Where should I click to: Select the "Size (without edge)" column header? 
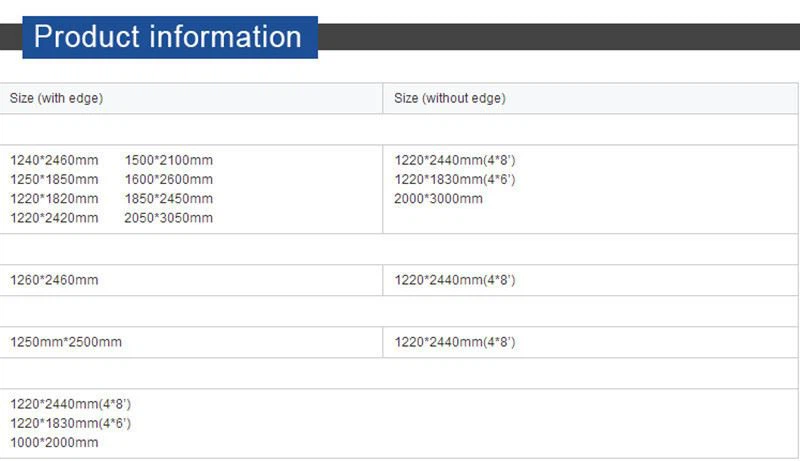[449, 98]
